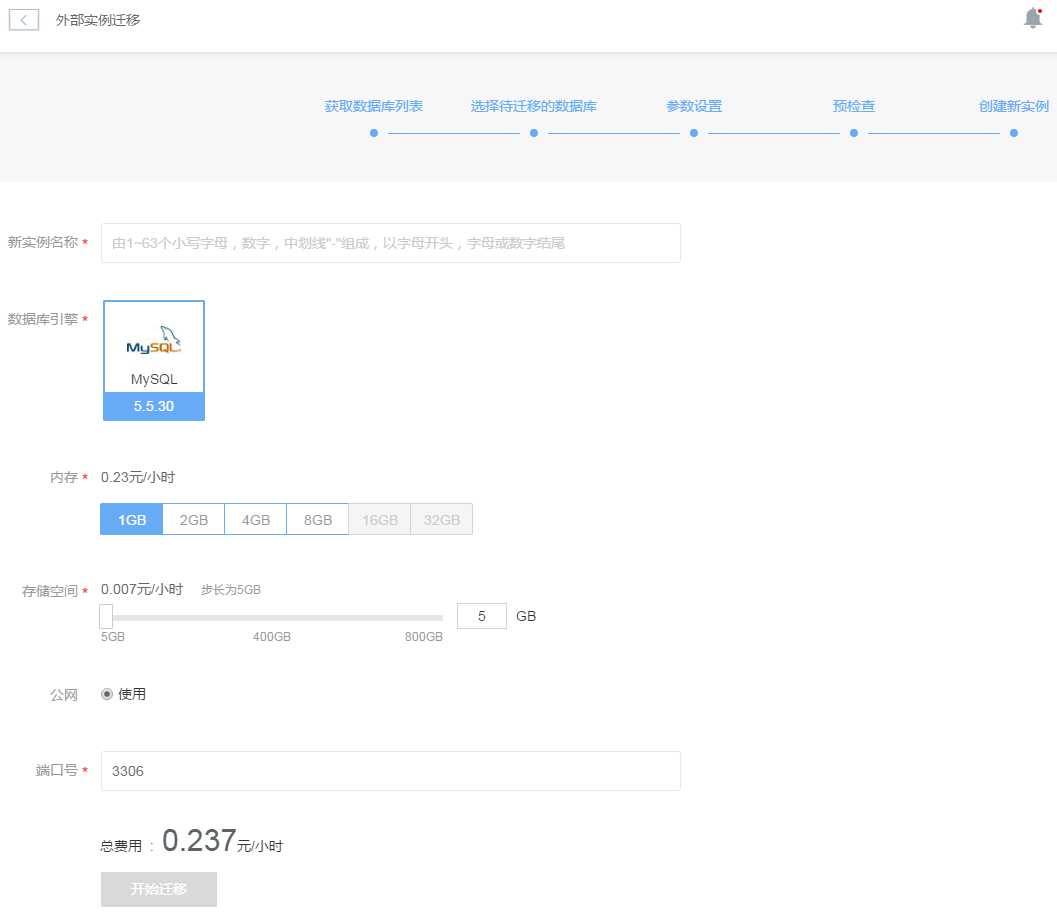Click the 参数设置 step label
The height and width of the screenshot is (914, 1057).
(693, 105)
